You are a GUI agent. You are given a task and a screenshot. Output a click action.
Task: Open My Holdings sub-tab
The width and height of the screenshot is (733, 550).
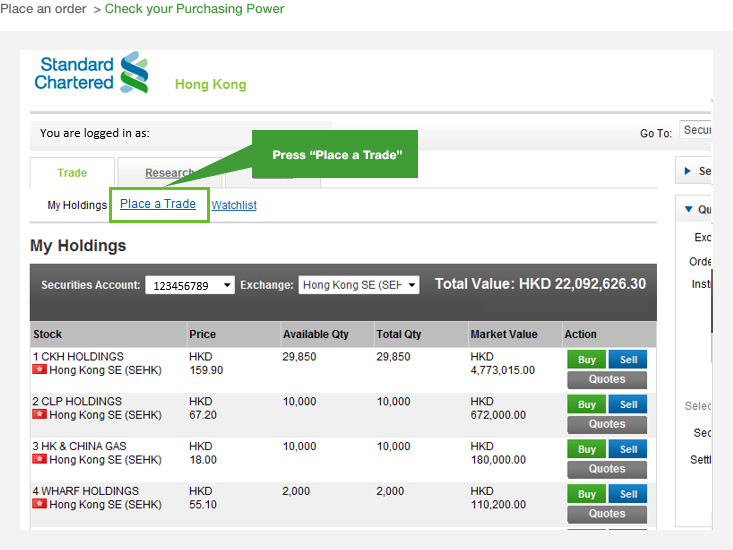click(77, 205)
